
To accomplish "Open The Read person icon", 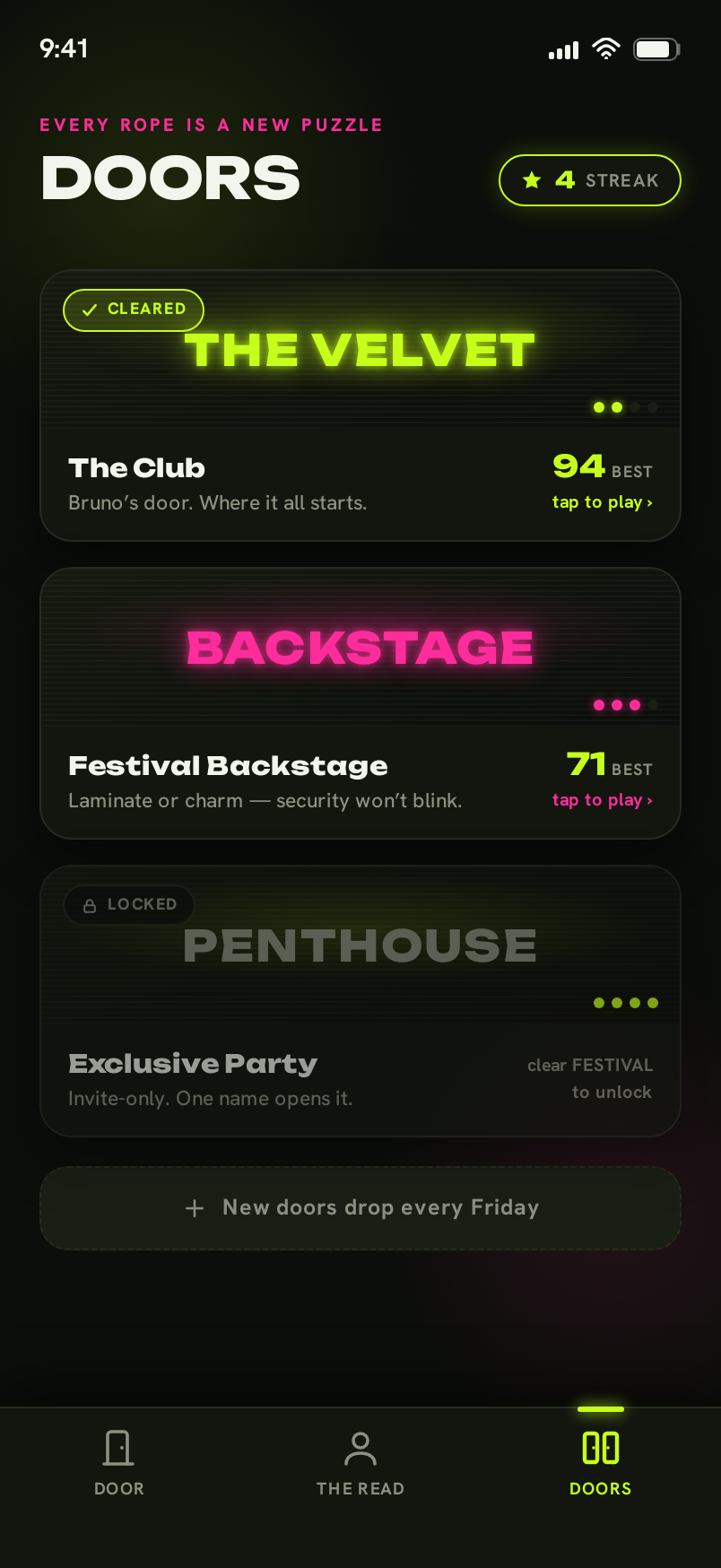I will point(360,1448).
